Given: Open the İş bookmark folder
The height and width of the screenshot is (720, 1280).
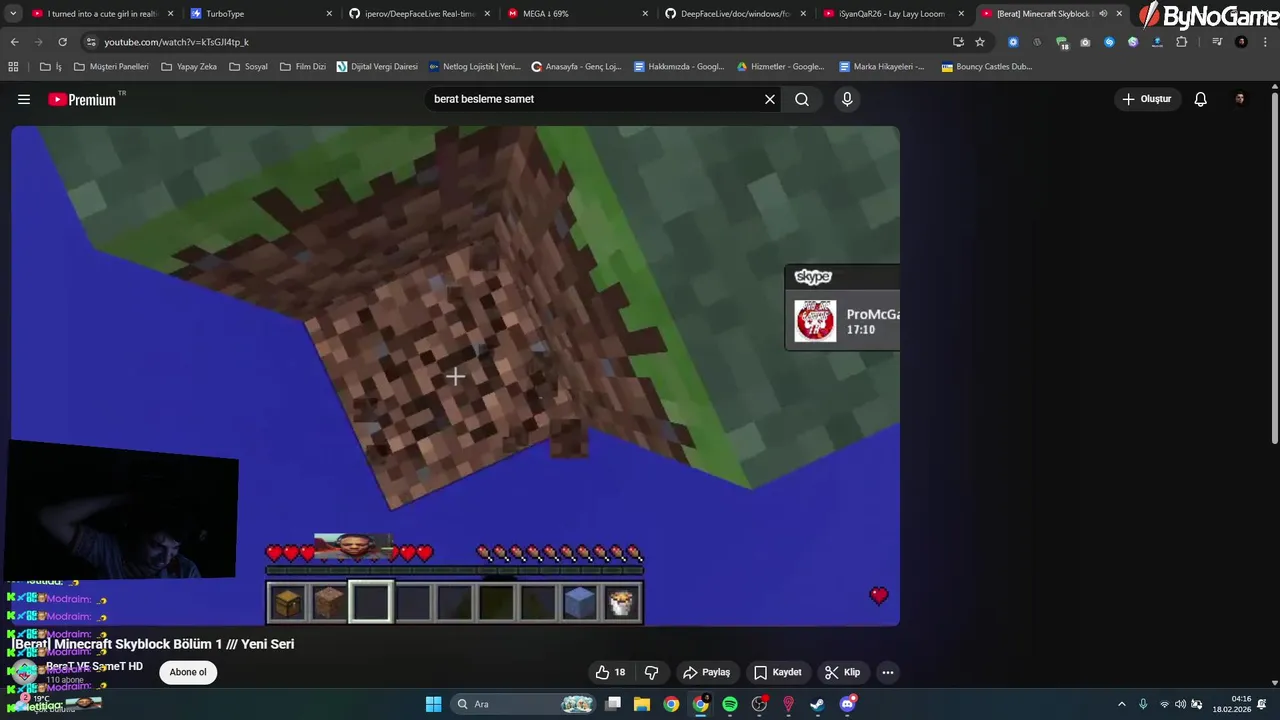Looking at the screenshot, I should click(x=51, y=67).
